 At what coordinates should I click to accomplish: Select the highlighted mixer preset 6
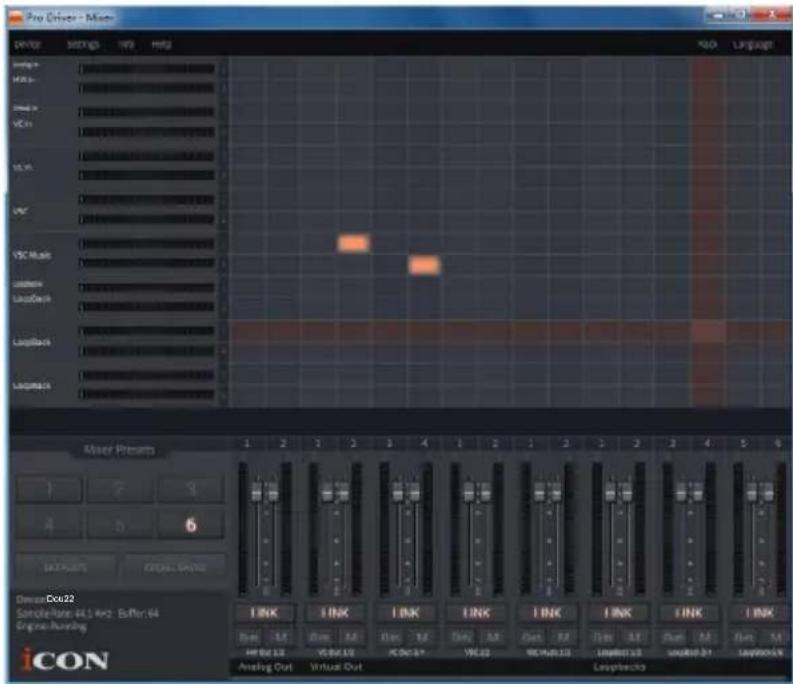[191, 525]
